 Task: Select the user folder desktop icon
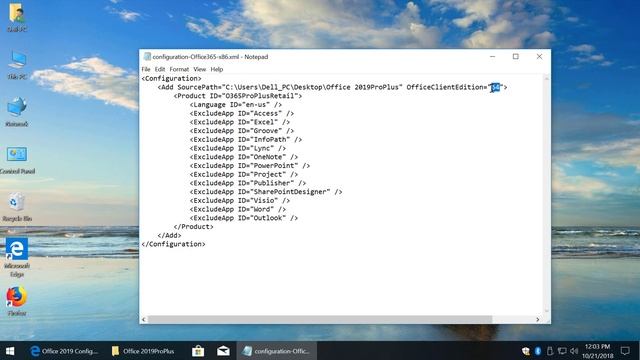17,17
